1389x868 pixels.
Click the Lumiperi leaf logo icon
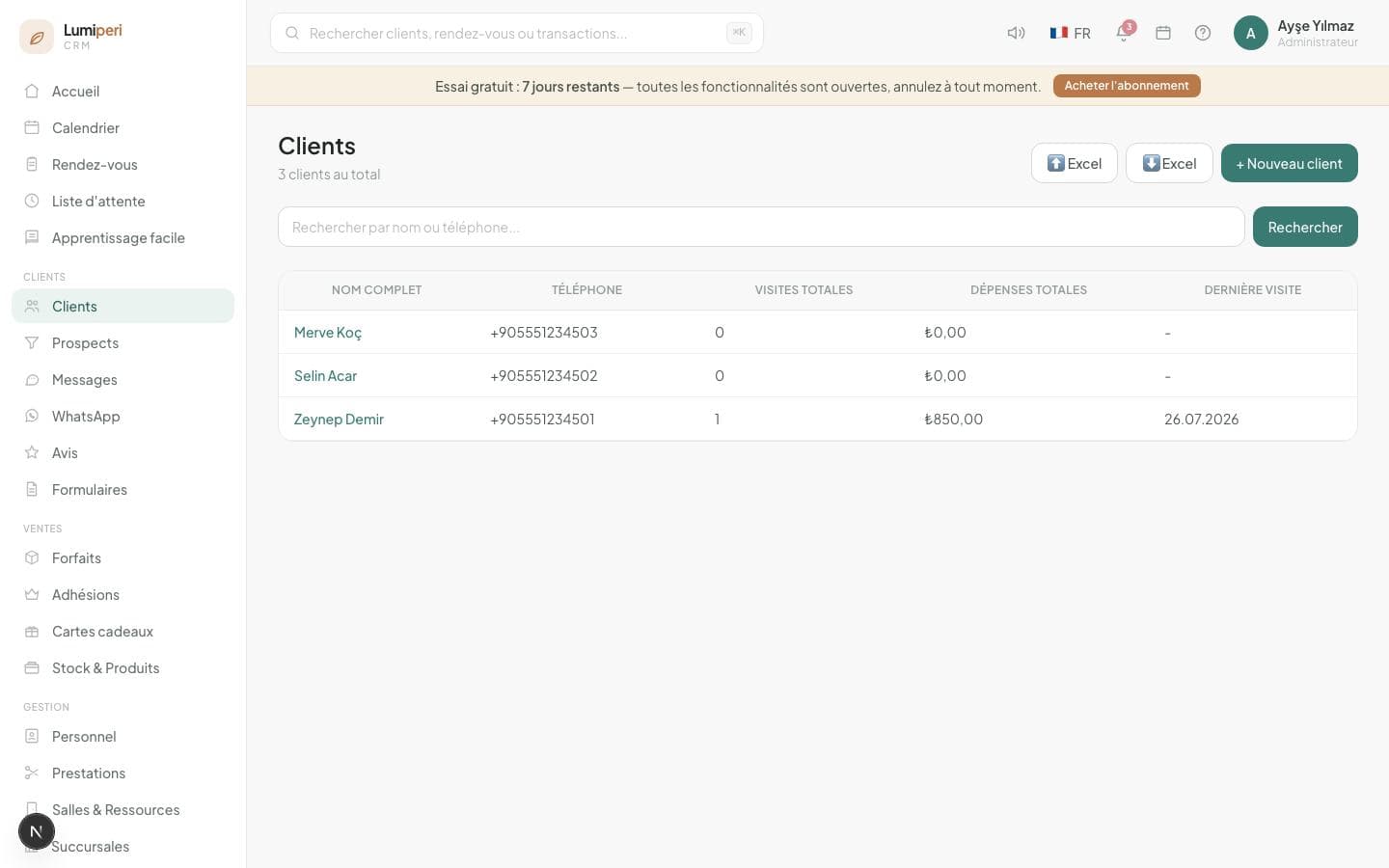click(37, 37)
